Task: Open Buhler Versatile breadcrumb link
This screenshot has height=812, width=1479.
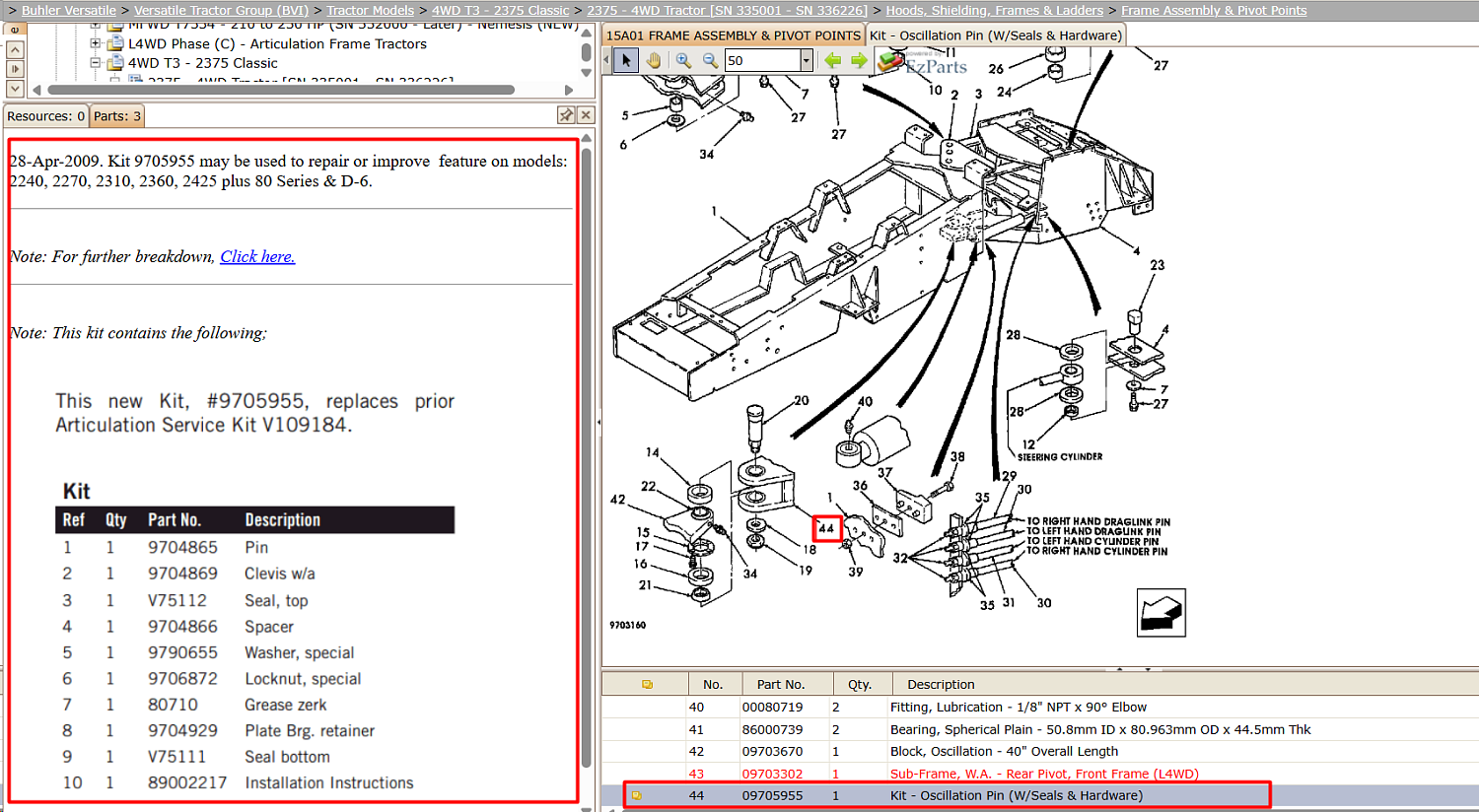Action: (69, 10)
